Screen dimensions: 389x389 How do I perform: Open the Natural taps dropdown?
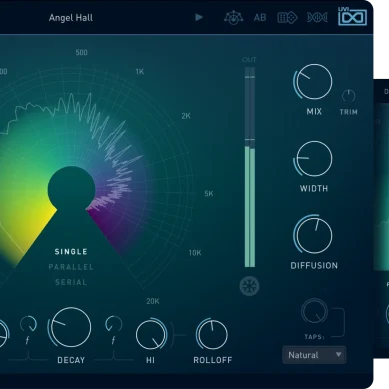[314, 355]
